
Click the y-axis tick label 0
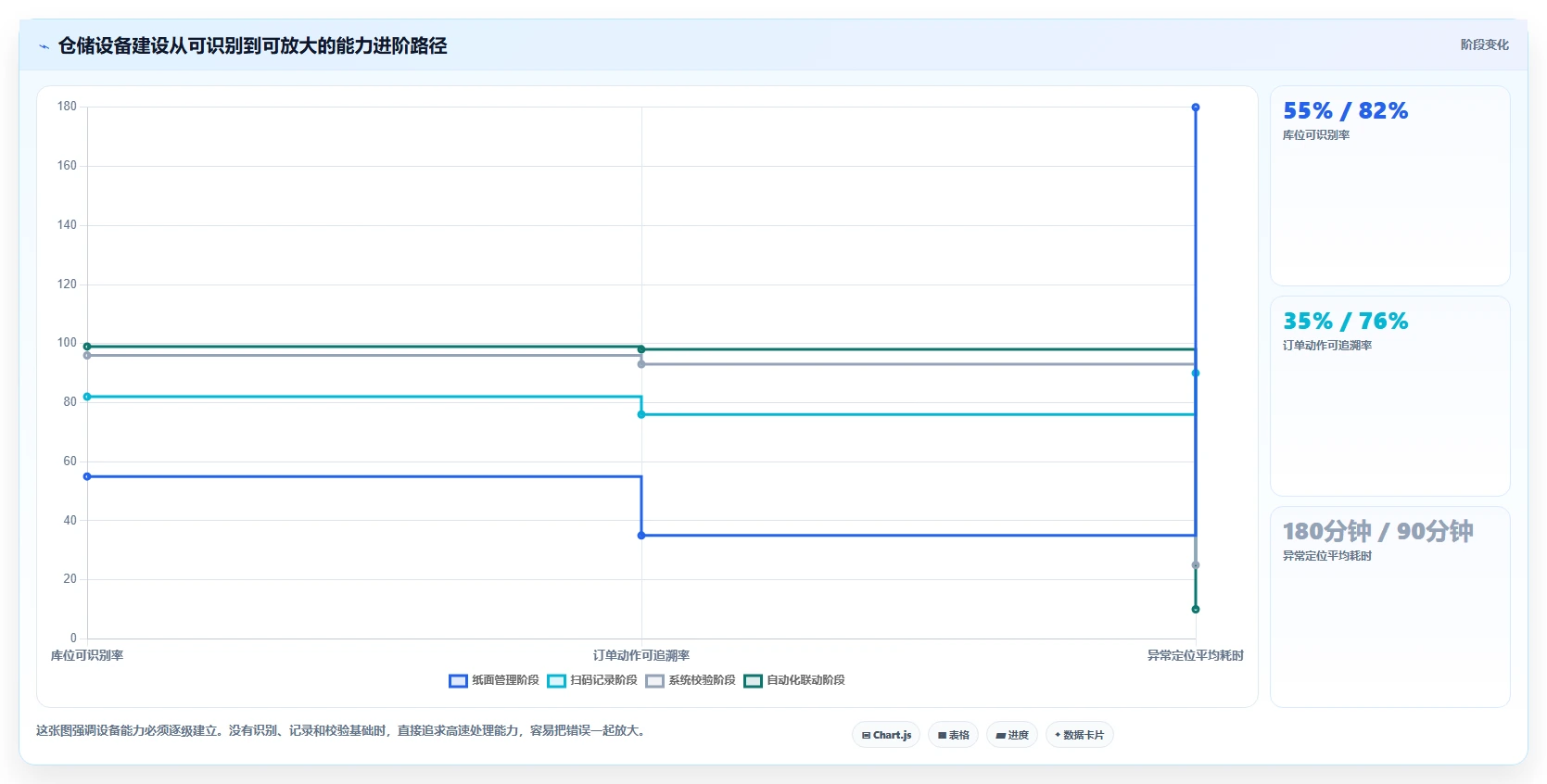73,639
